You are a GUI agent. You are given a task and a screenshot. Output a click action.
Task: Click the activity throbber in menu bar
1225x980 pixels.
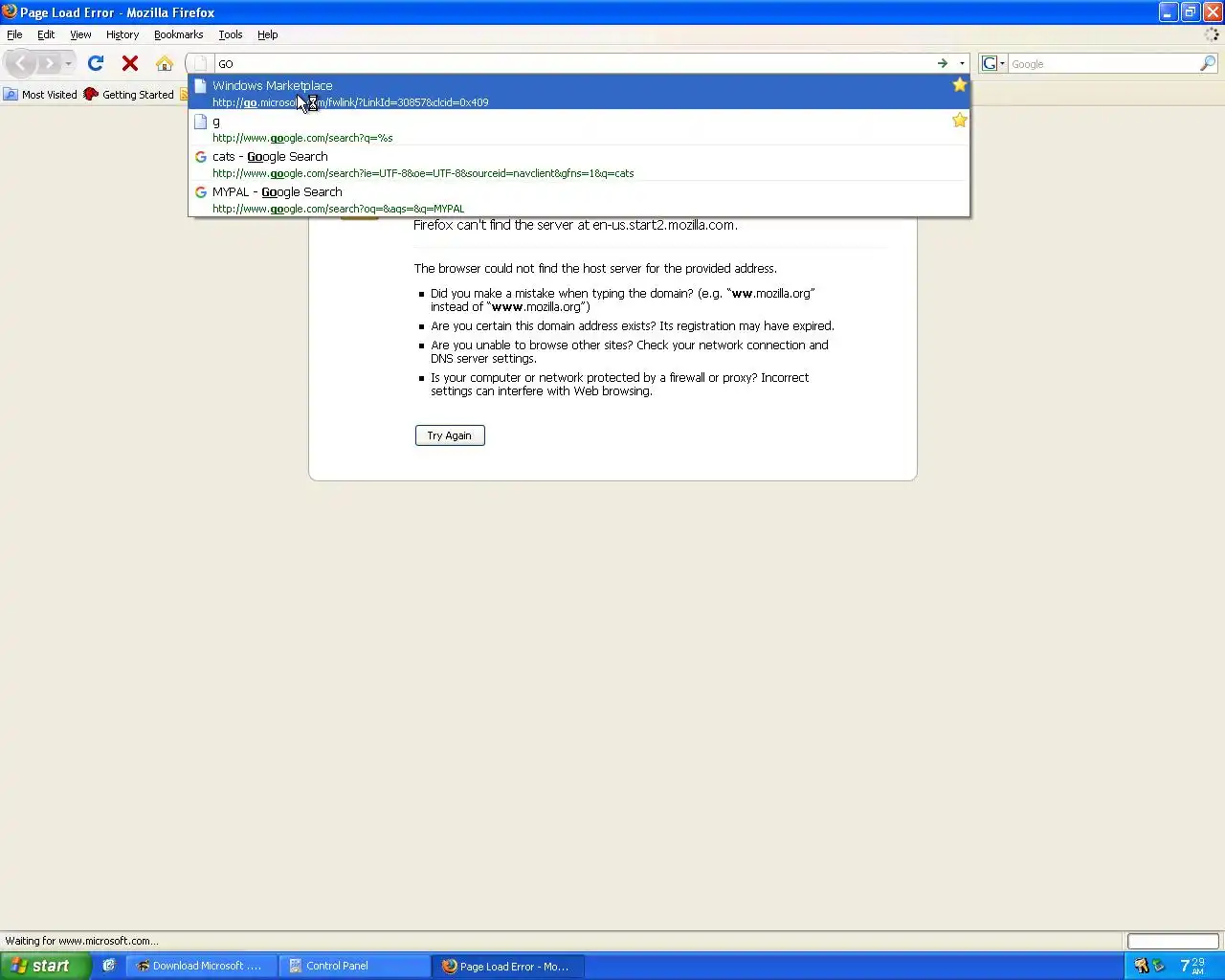click(x=1212, y=34)
